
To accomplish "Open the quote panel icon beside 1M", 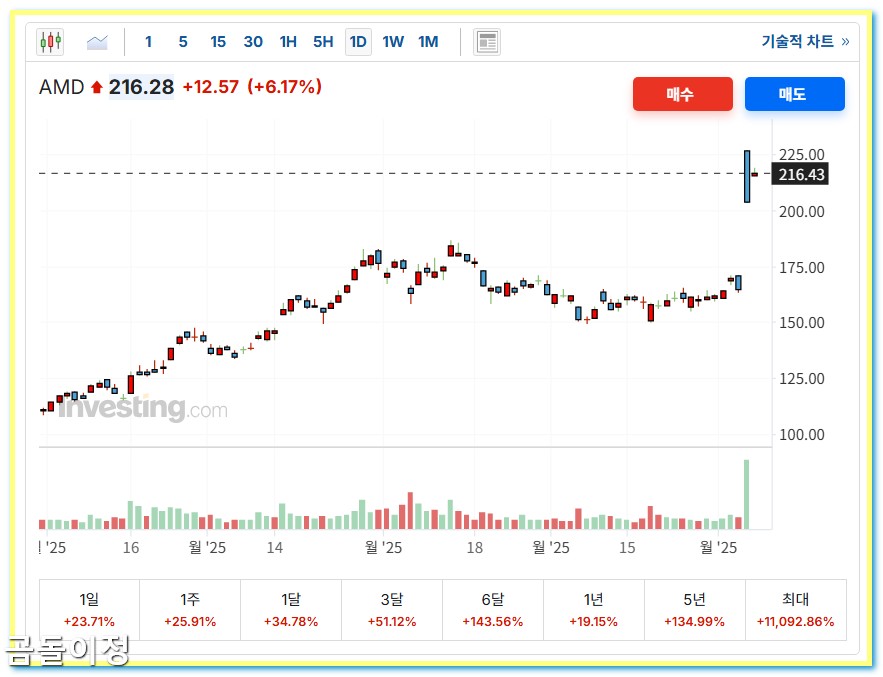I will 487,41.
